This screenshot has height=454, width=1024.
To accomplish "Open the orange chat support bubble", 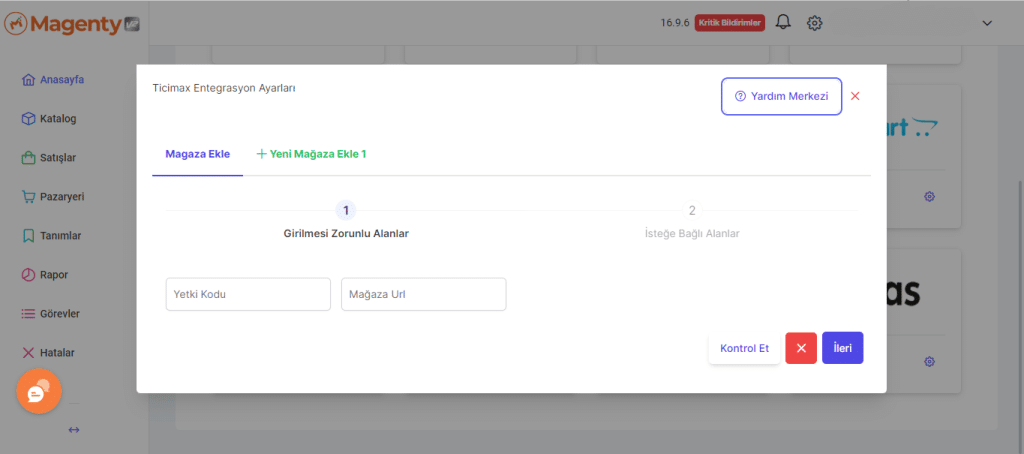I will point(39,391).
